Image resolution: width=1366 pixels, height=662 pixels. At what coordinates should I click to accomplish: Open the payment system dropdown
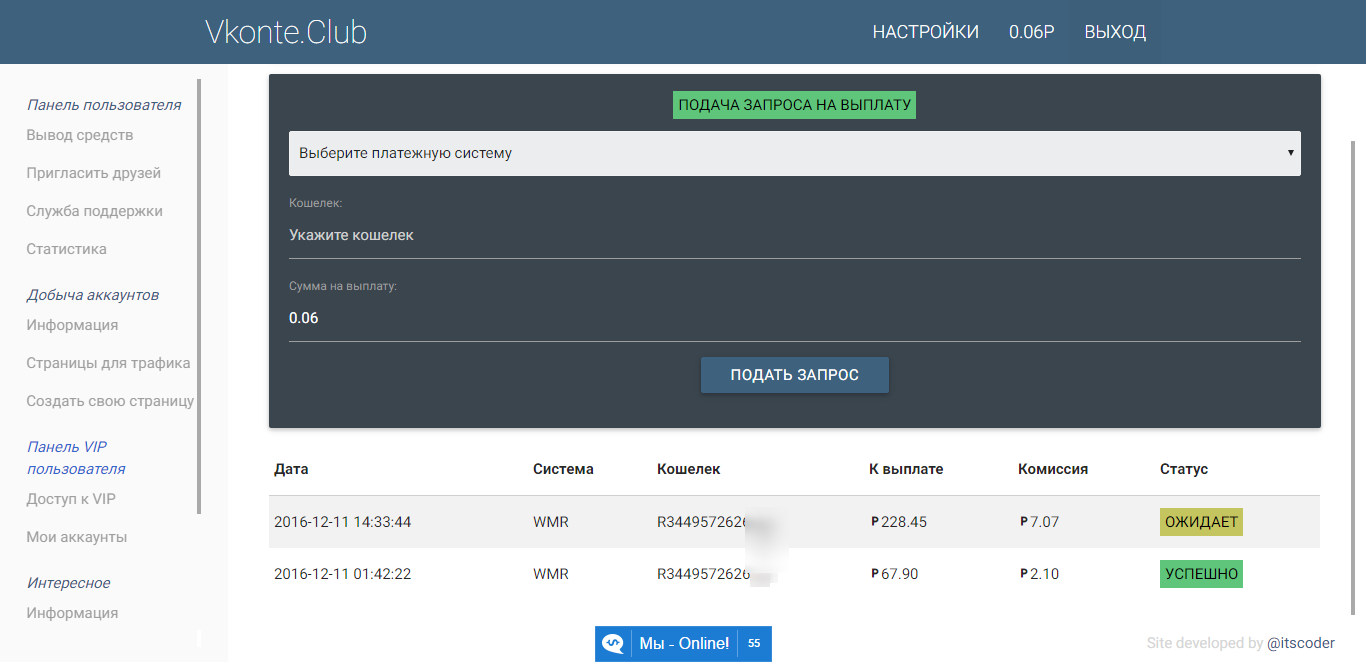tap(795, 153)
